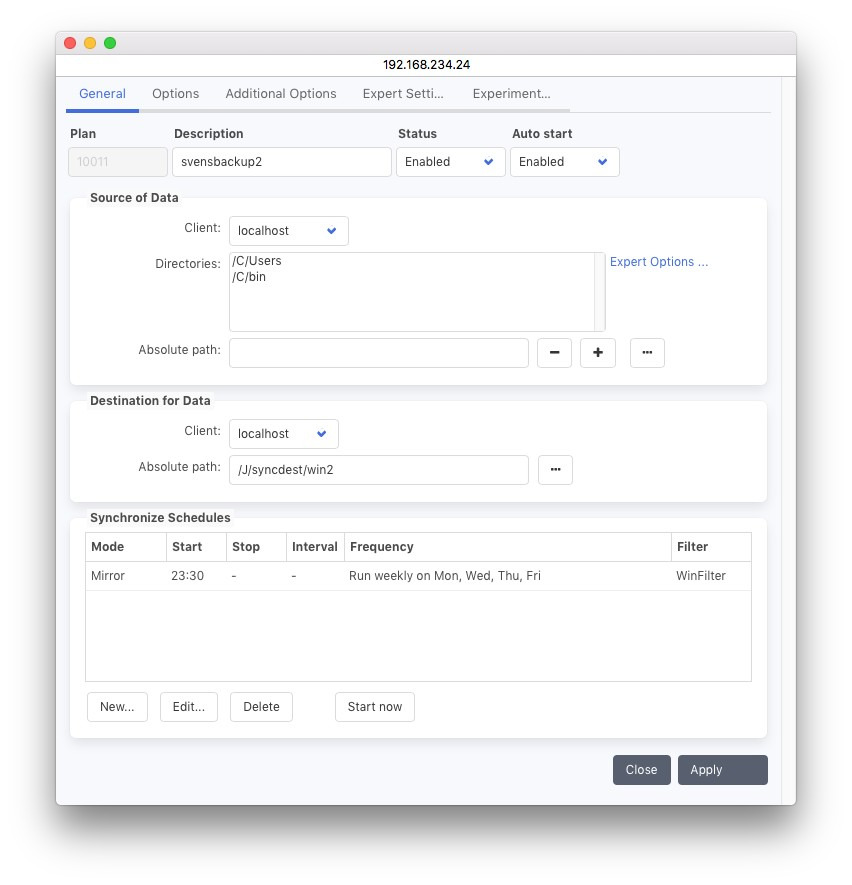Expand the source Client dropdown
Viewport: 852px width, 885px height.
[288, 231]
